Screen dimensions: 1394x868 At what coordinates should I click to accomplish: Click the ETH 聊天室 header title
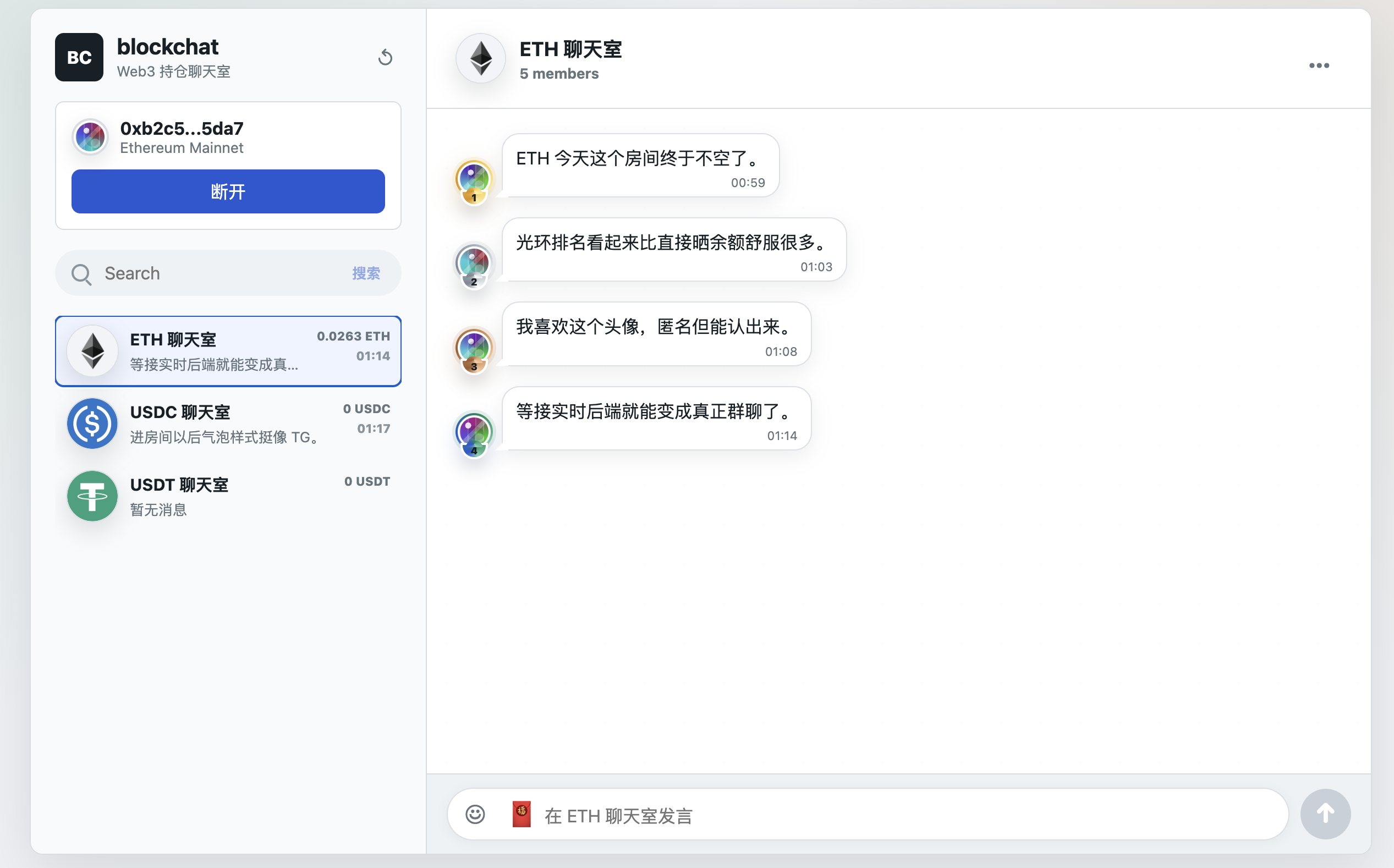point(570,50)
